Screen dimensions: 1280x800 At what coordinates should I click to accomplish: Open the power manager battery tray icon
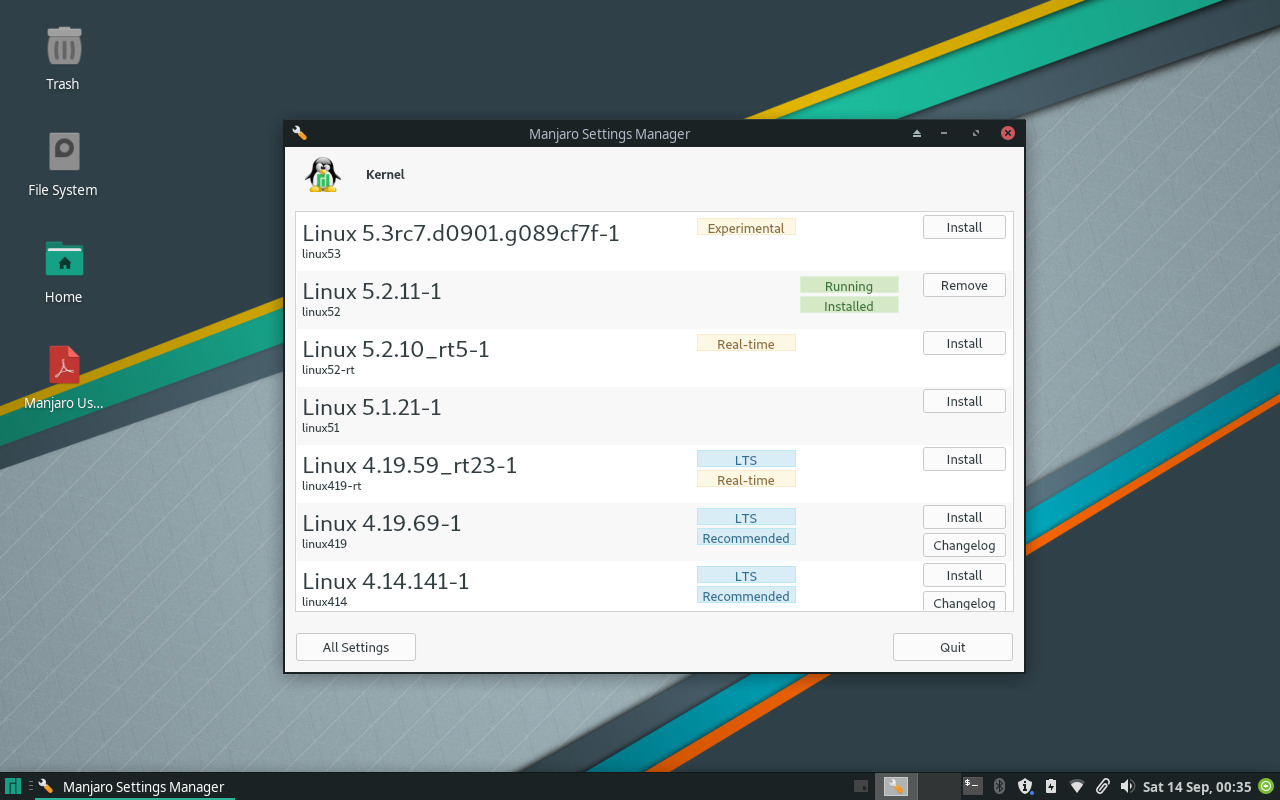(x=1050, y=786)
